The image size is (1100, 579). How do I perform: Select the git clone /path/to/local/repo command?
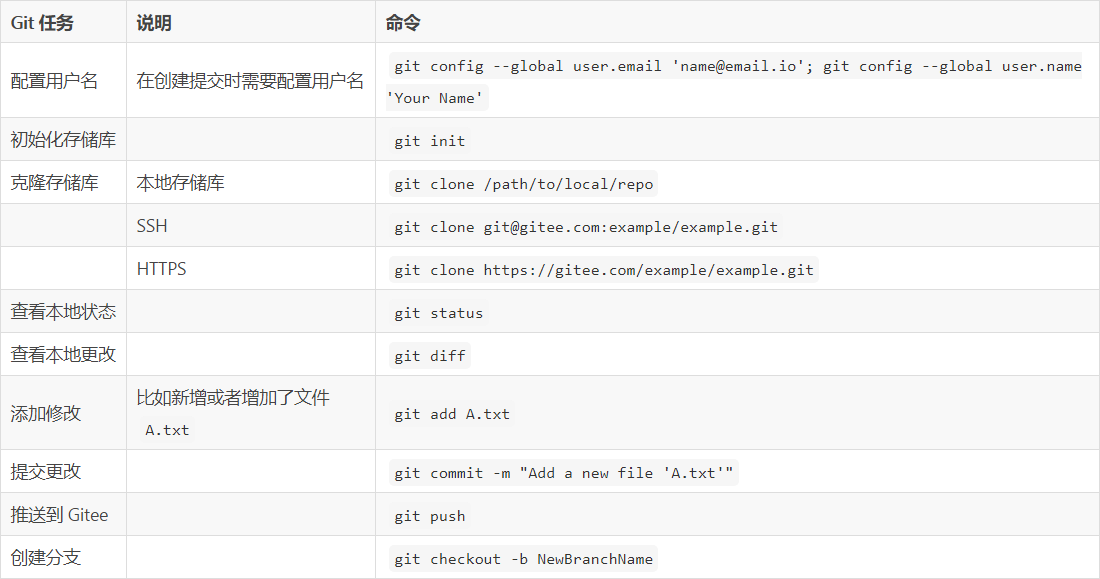tap(523, 184)
